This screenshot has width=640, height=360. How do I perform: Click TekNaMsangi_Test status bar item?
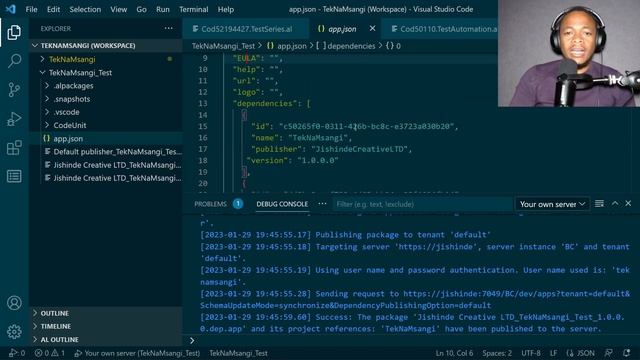click(x=238, y=353)
